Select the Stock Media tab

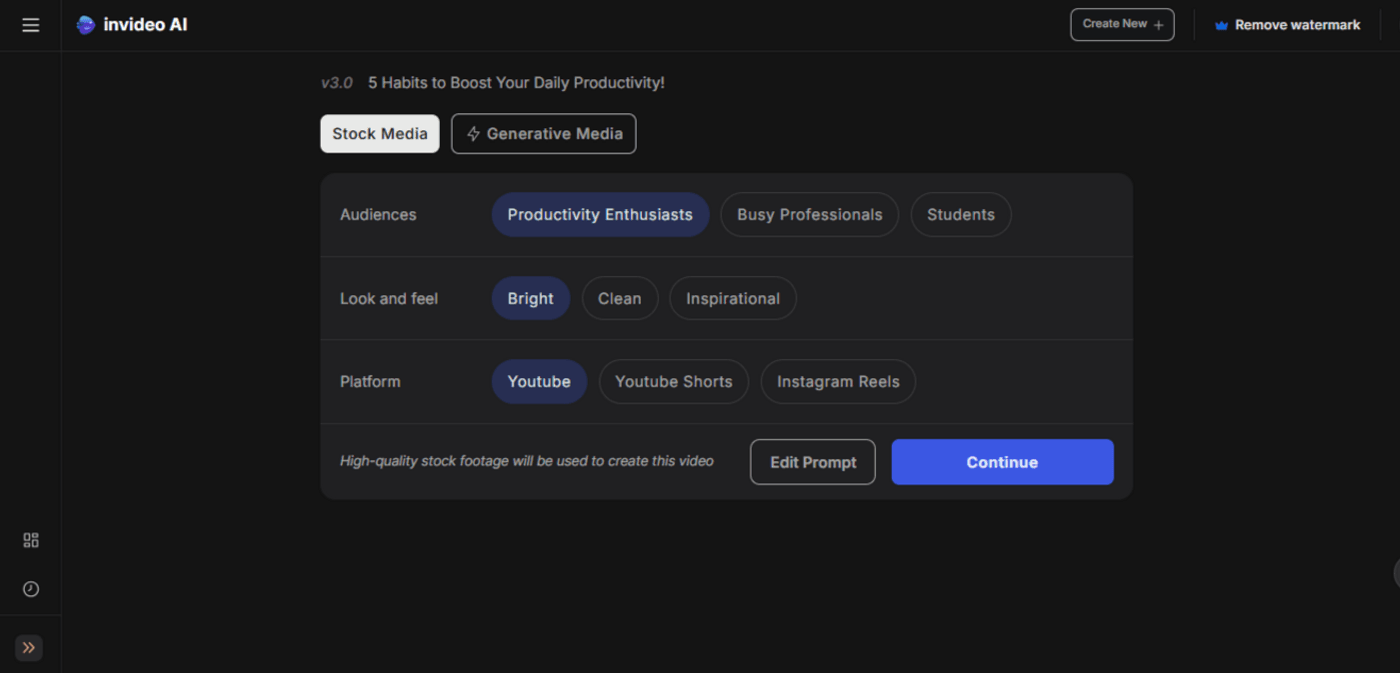[379, 133]
